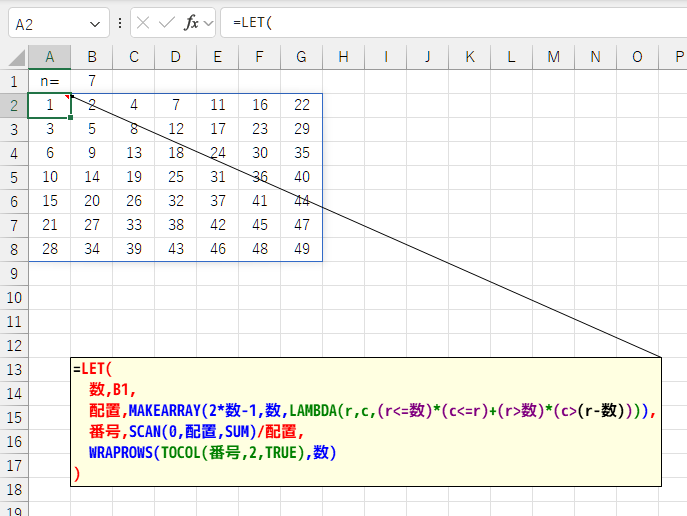Click cell A7 containing 21
687x516 pixels.
50,226
